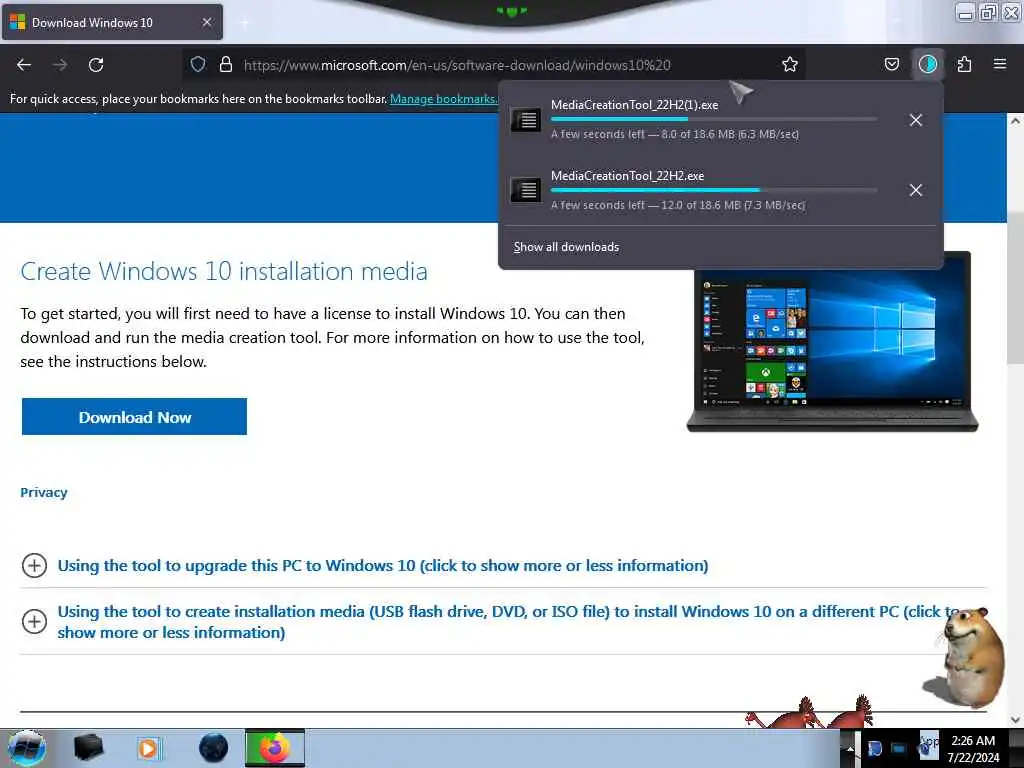Click the blue system tray icon

pyautogui.click(x=875, y=748)
